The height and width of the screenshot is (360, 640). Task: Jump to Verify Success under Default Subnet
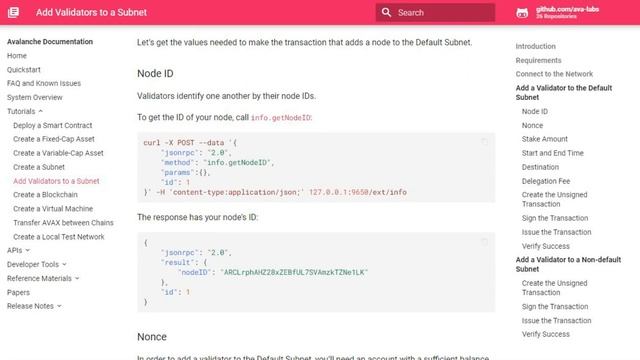click(x=546, y=246)
